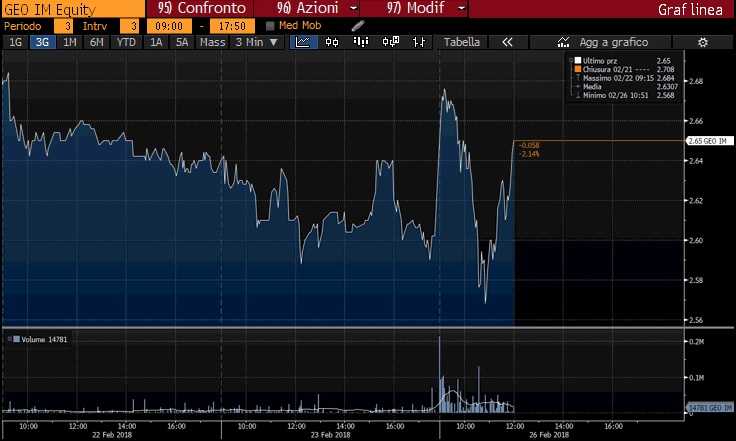
Task: Open the Tabella view button
Action: coord(461,42)
